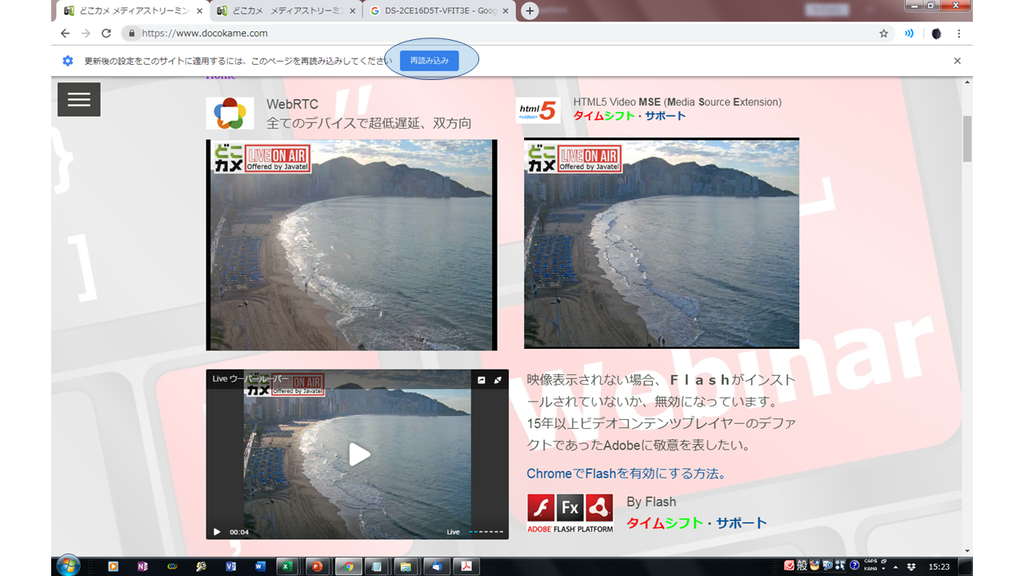The image size is (1024, 576).
Task: Click the Adobe Flex Fx icon
Action: pos(570,507)
